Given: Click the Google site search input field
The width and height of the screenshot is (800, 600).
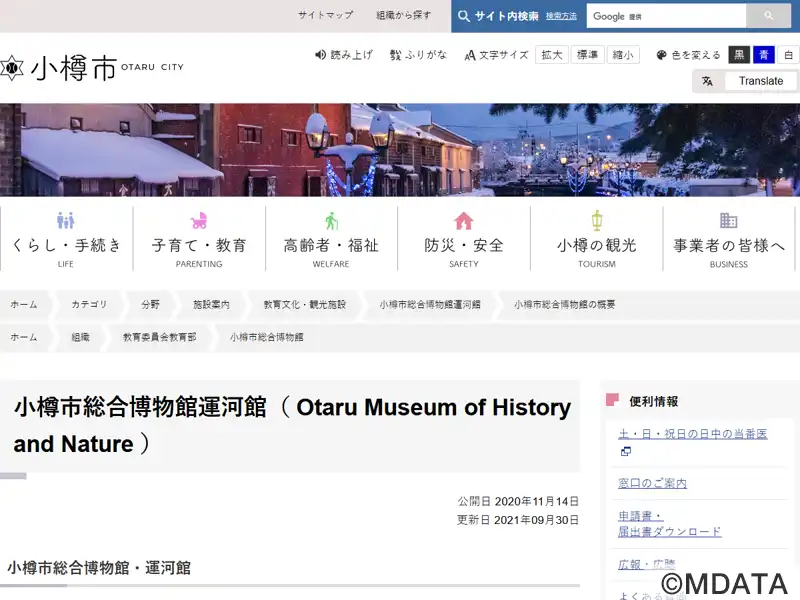Looking at the screenshot, I should click(x=667, y=16).
